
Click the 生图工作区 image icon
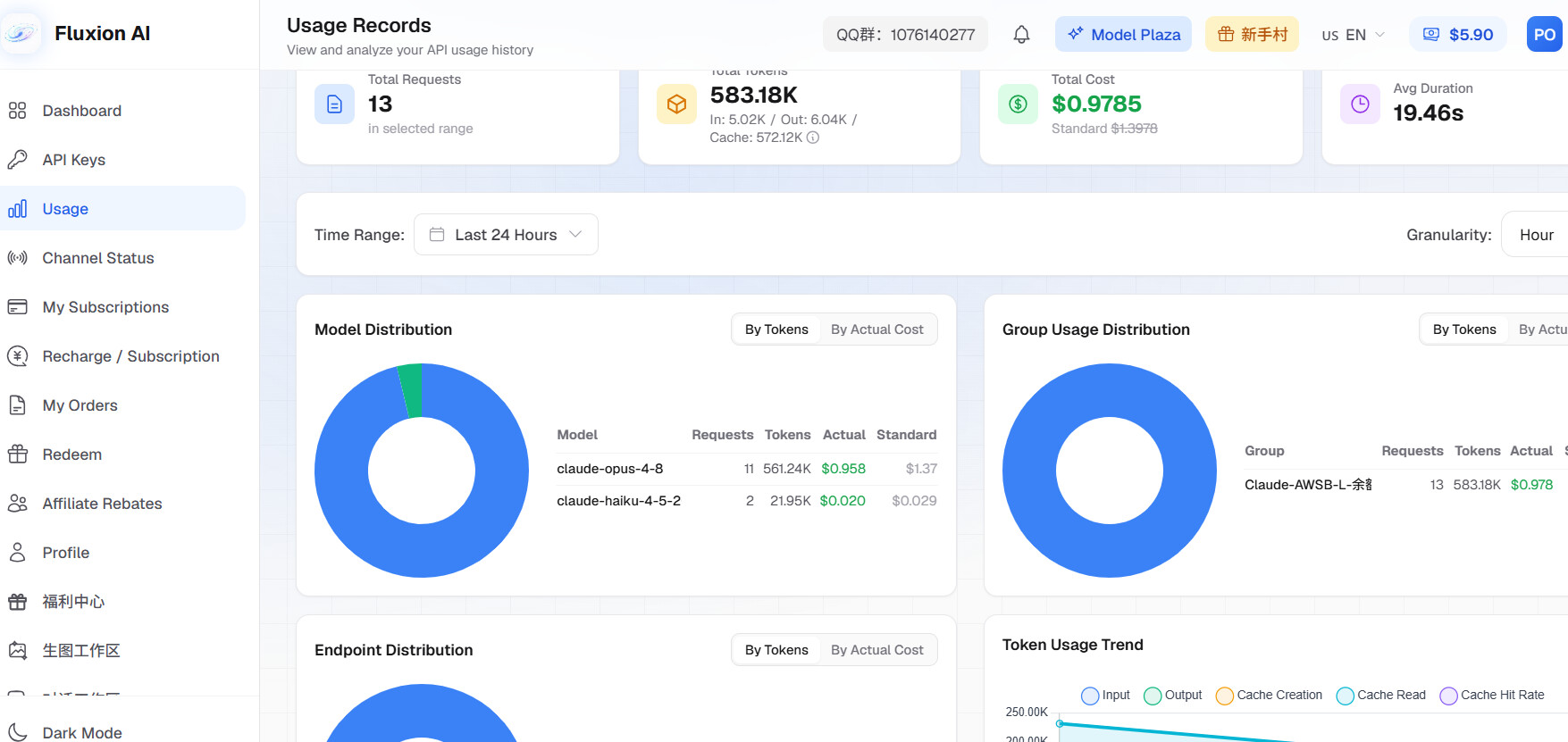[17, 651]
